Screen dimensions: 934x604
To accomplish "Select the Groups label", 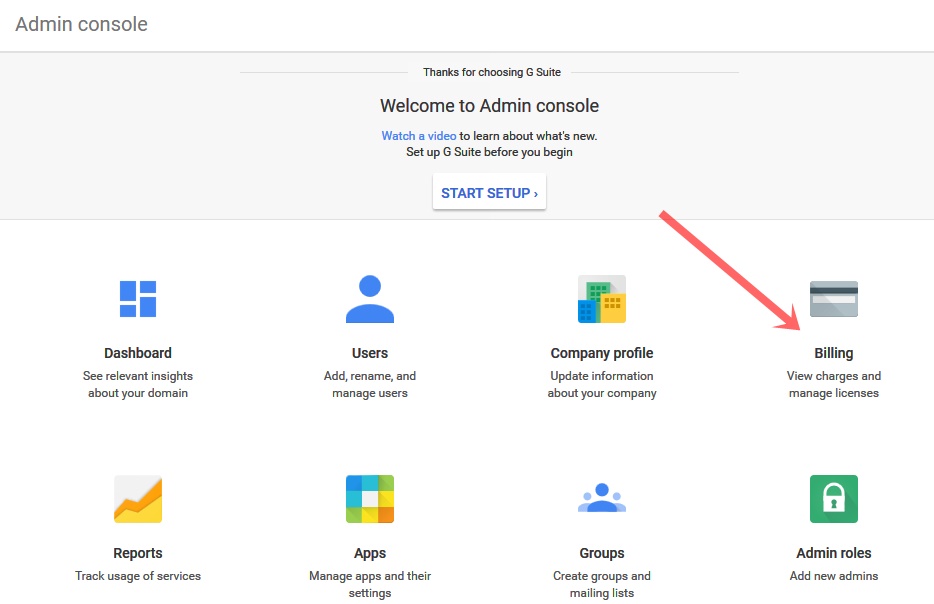I will coord(602,553).
